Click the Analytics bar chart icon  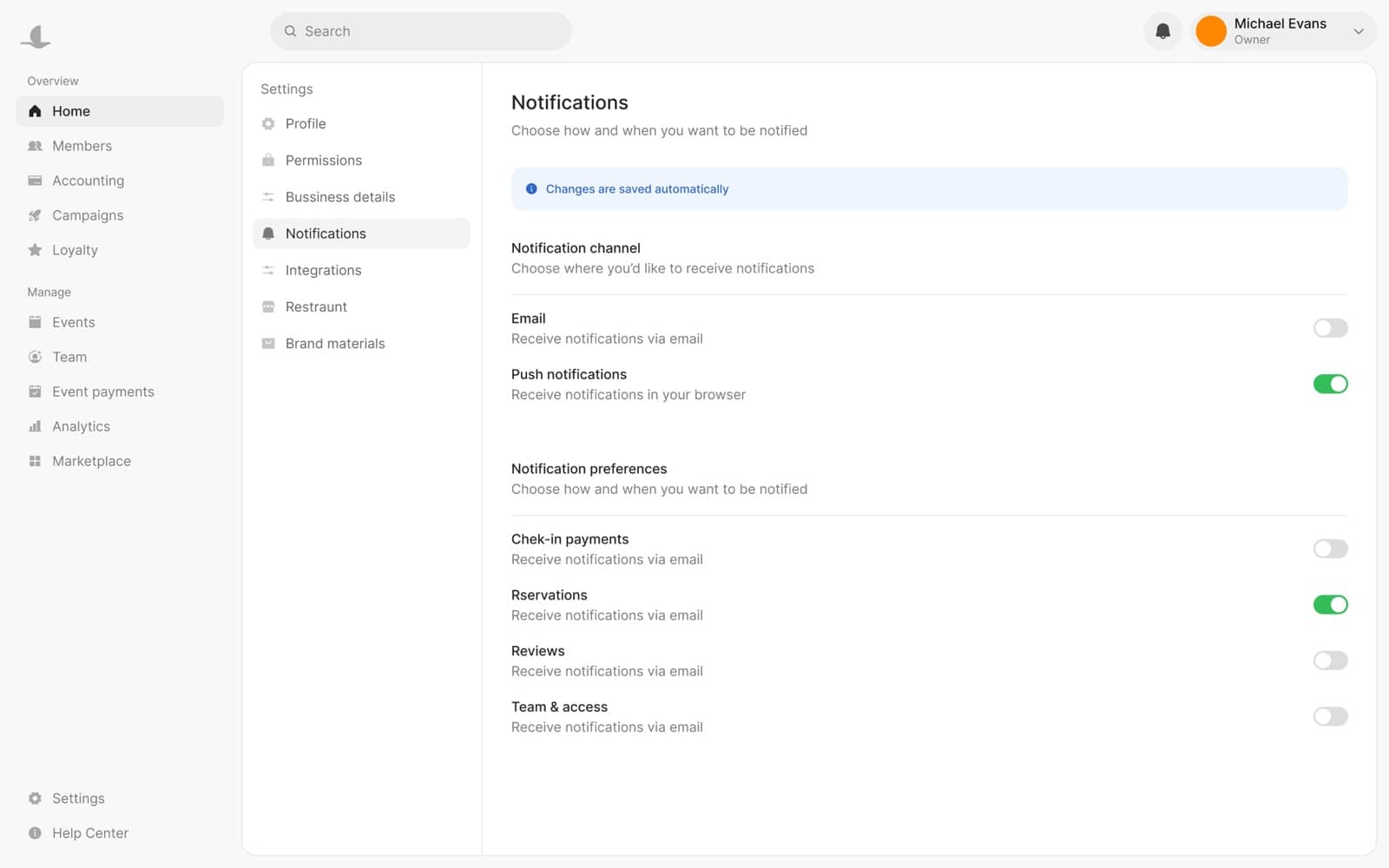[x=35, y=426]
